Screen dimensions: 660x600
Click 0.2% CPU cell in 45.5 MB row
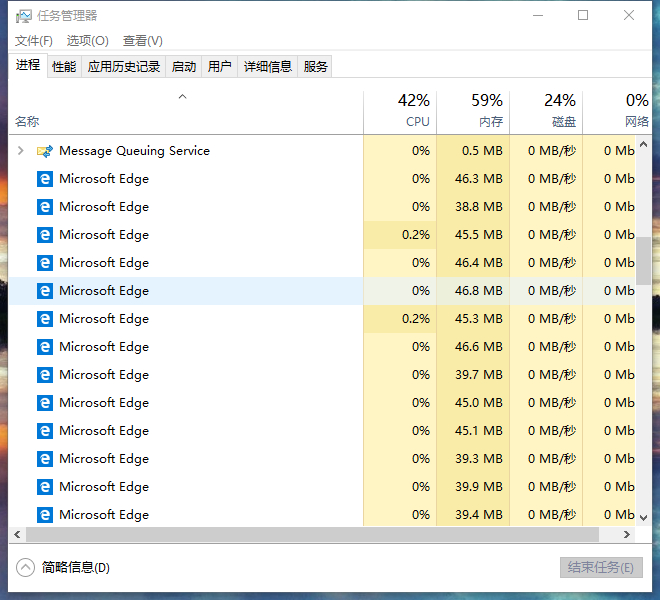click(x=400, y=235)
